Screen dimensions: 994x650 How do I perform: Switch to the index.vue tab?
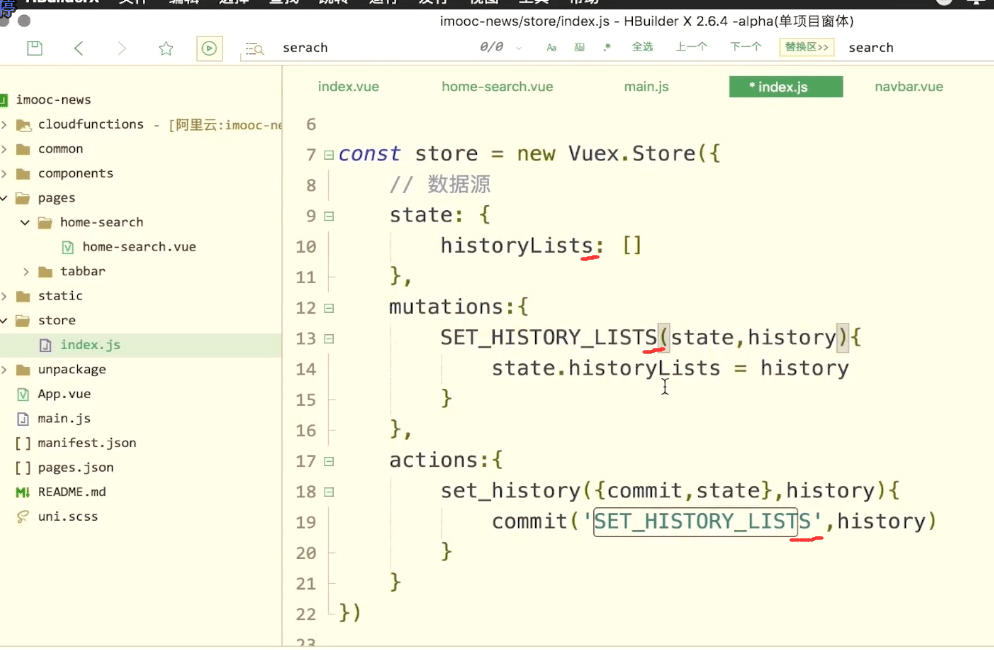(x=349, y=87)
